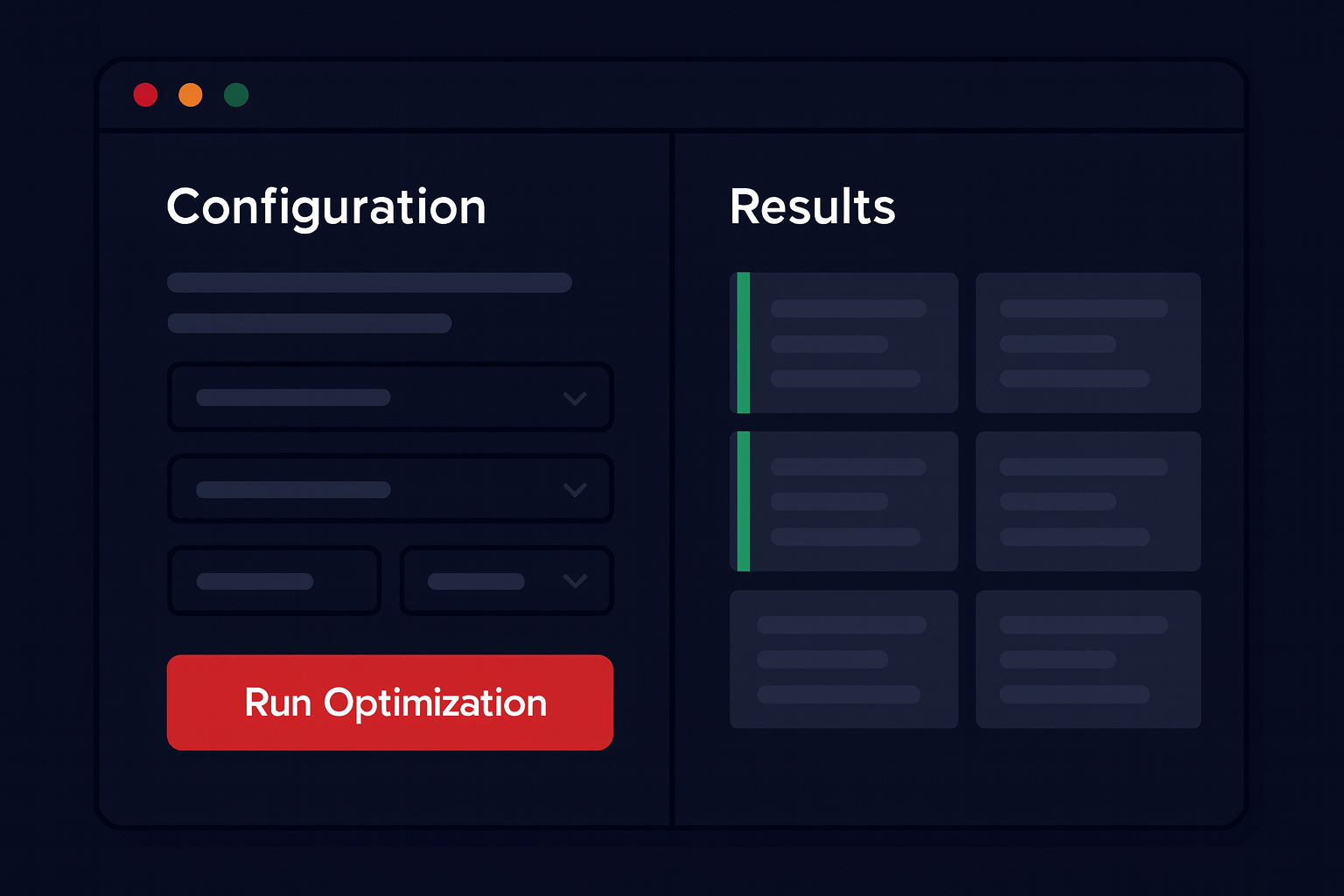Open the second full-width configuration dropdown
Viewport: 1344px width, 896px height.
tap(389, 489)
